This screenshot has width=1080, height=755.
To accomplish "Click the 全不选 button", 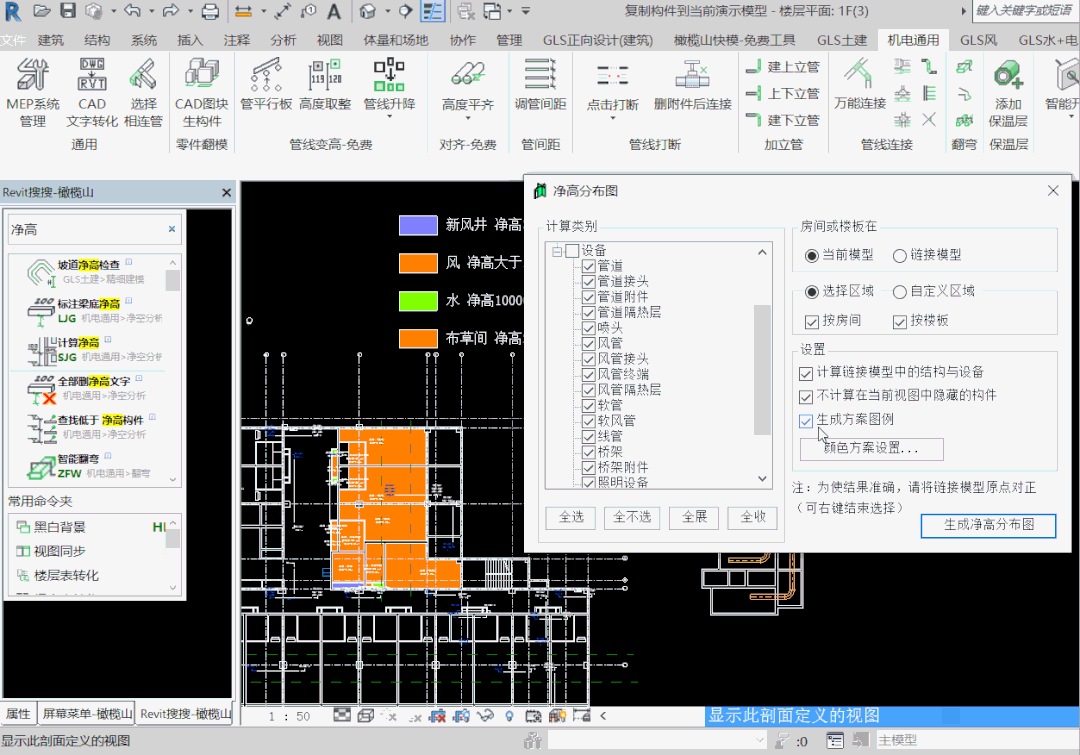I will click(632, 517).
